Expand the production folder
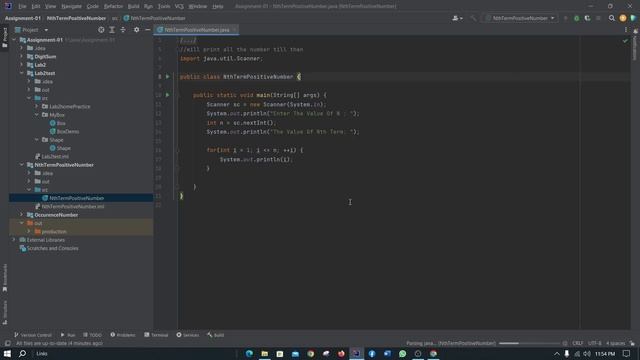 (29, 231)
